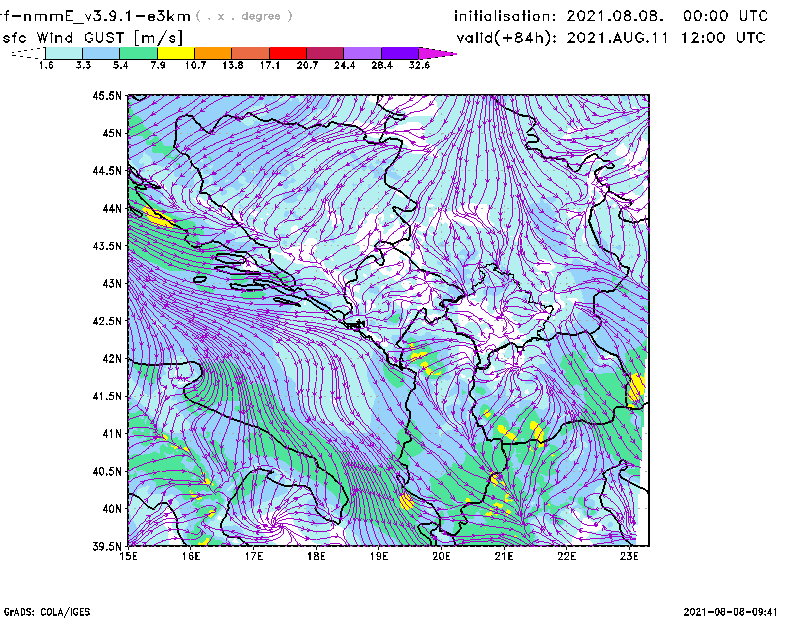Image resolution: width=800 pixels, height=618 pixels.
Task: Click the 43N latitude label
Action: pos(112,284)
